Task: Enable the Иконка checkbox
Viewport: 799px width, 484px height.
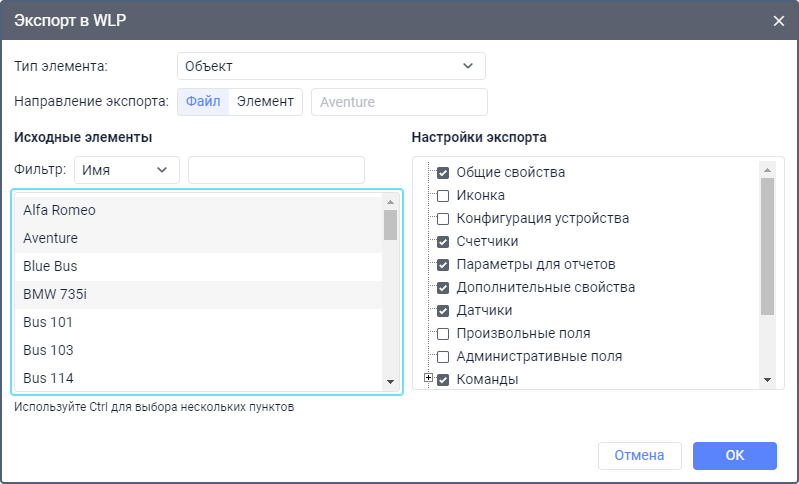Action: [443, 195]
